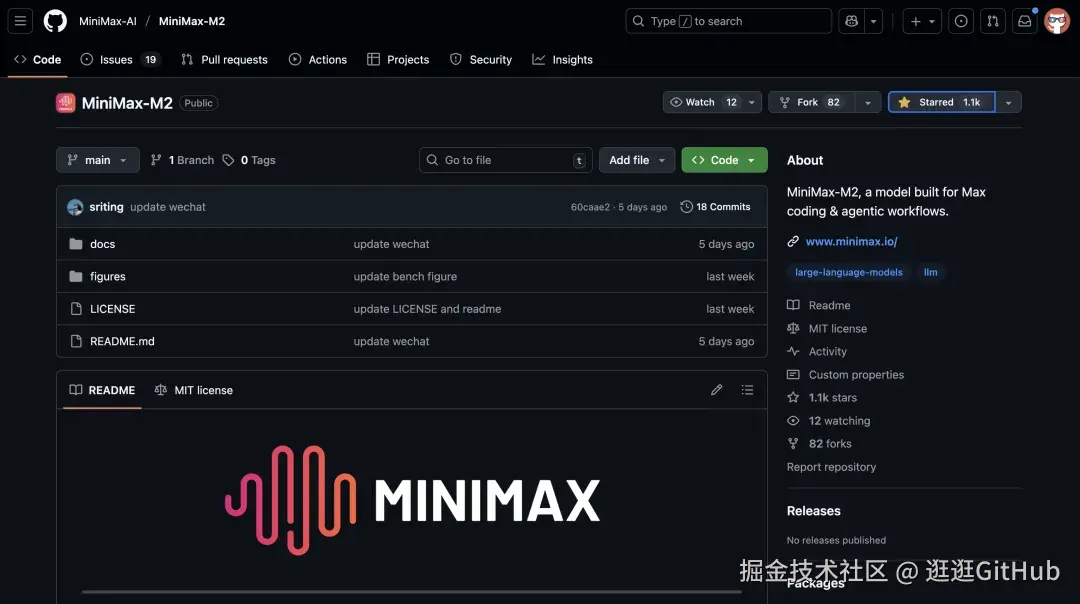Open the README.md file
The width and height of the screenshot is (1080, 604).
pyautogui.click(x=122, y=341)
